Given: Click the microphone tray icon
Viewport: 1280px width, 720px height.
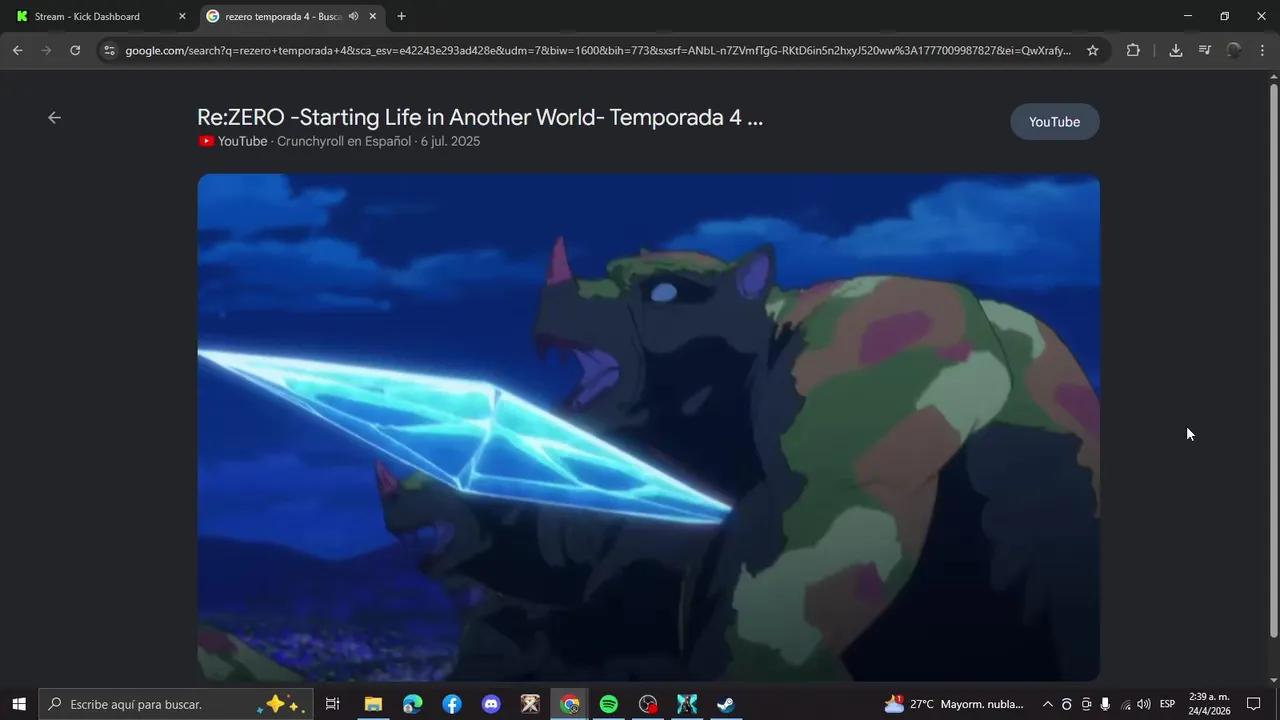Looking at the screenshot, I should (1105, 704).
